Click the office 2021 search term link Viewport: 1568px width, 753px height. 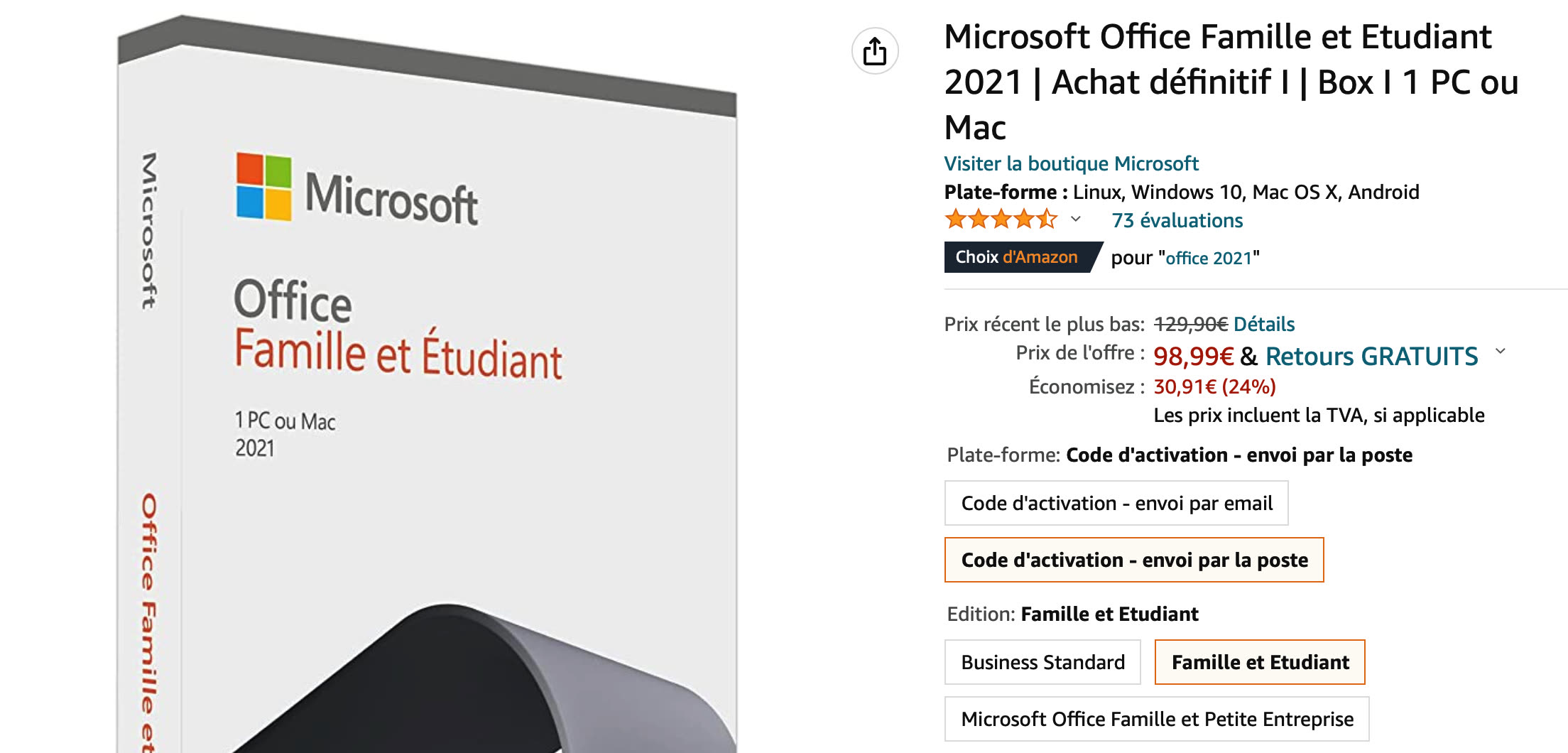click(1208, 258)
